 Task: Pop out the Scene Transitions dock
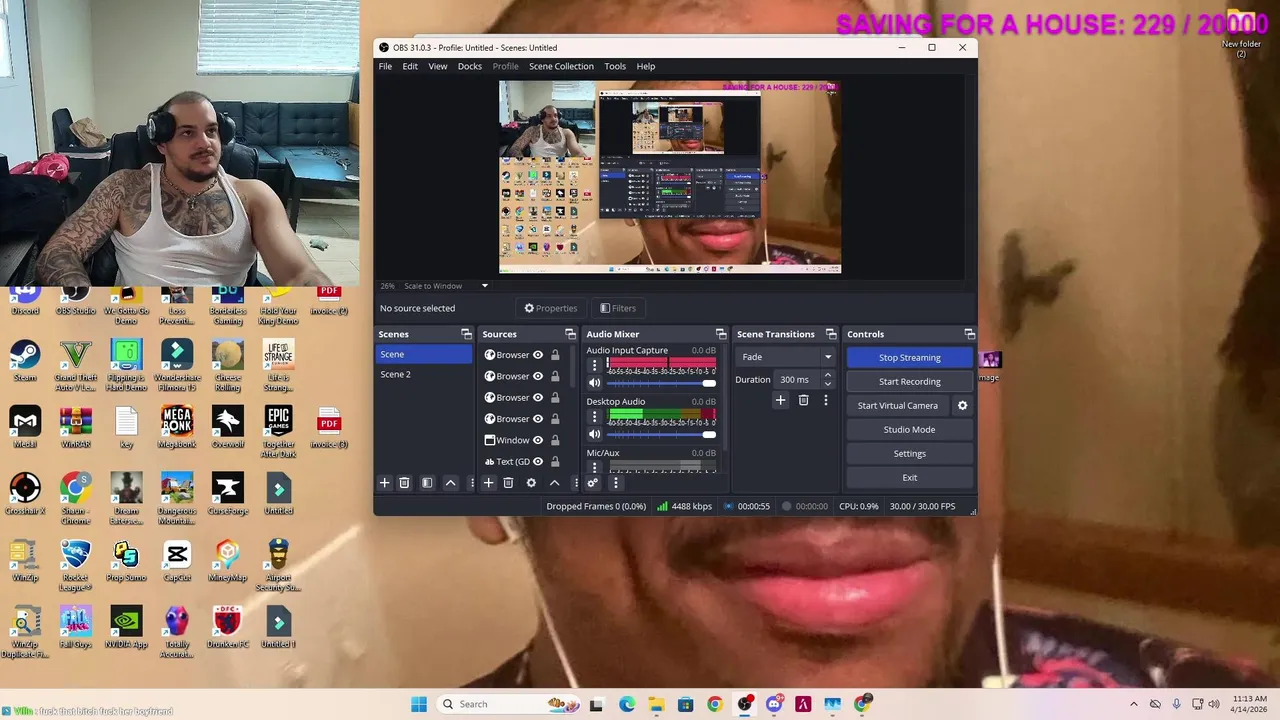pyautogui.click(x=831, y=334)
